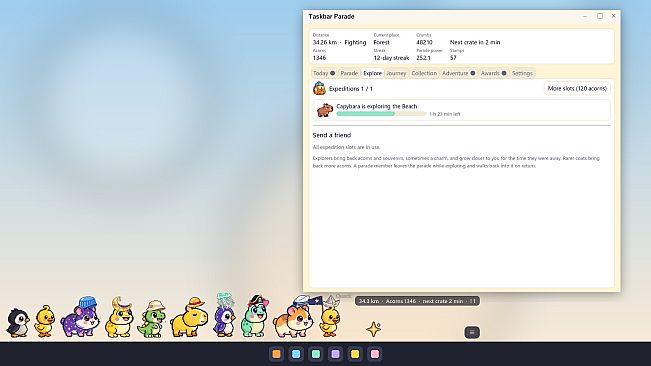Open the orange taskbar app
The image size is (651, 366).
pos(277,354)
